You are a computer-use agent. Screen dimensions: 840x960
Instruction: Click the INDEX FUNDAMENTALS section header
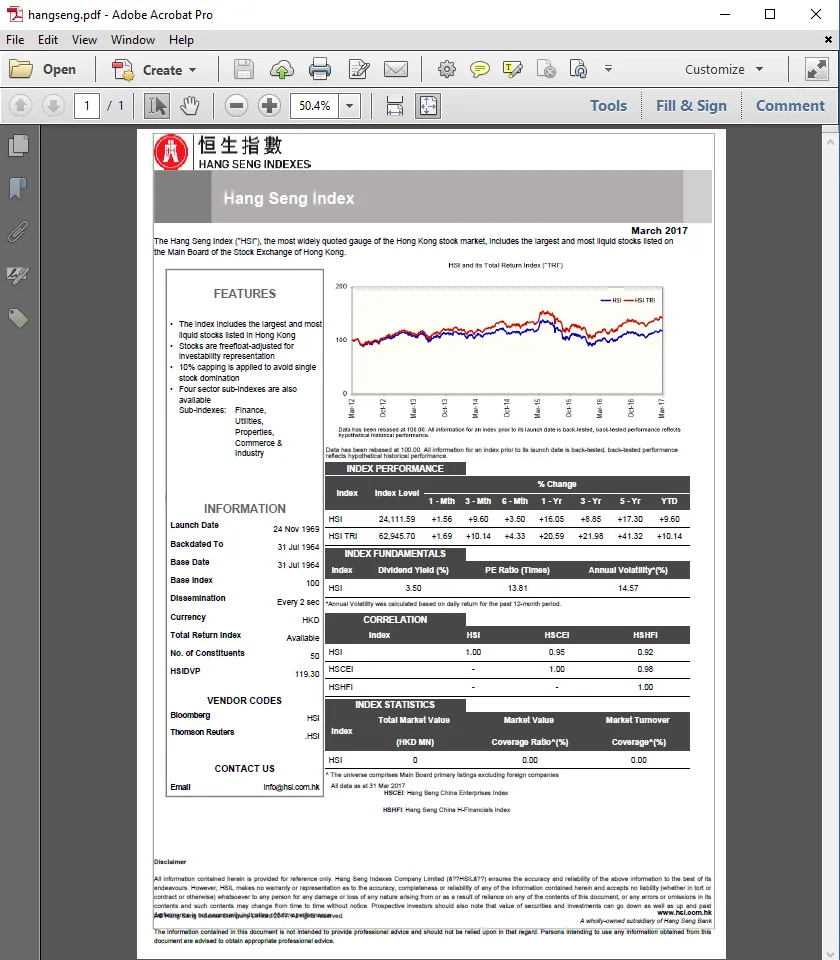[x=395, y=553]
